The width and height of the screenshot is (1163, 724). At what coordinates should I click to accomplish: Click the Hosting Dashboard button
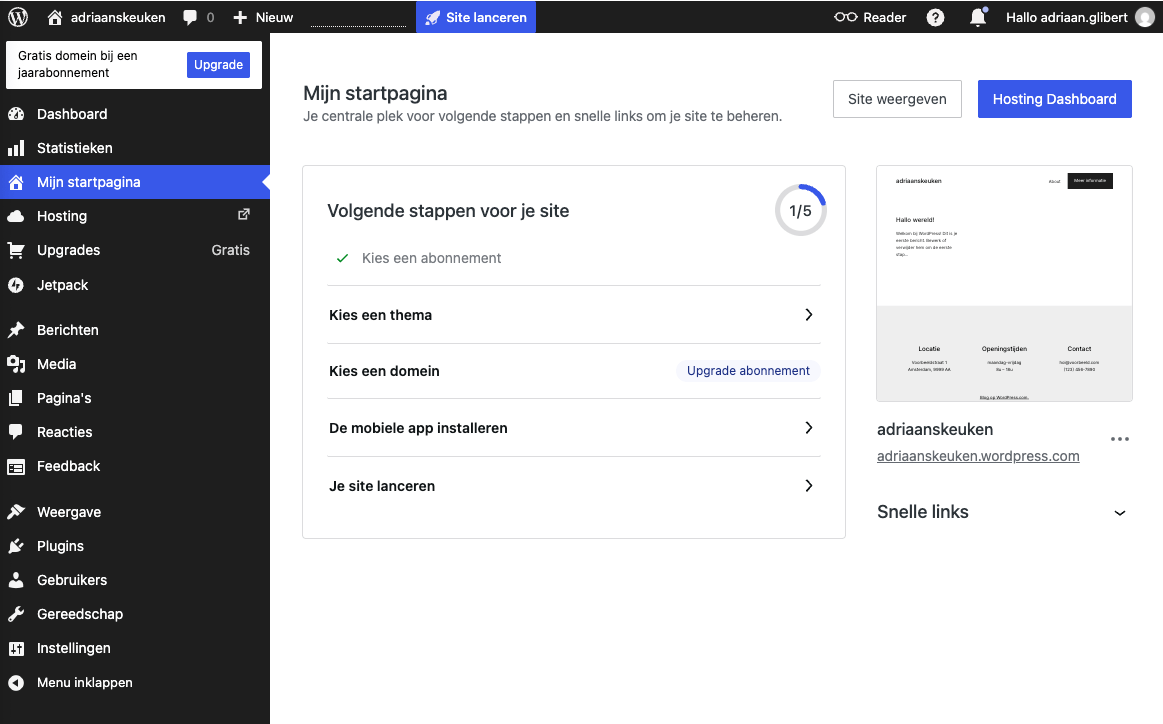pos(1055,99)
